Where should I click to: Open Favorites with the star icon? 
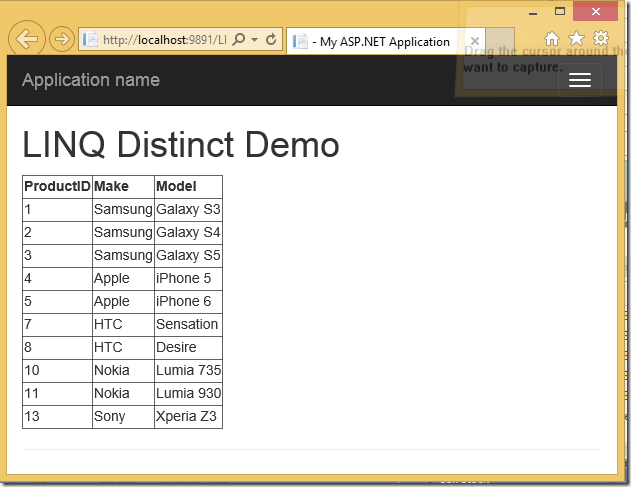[576, 39]
